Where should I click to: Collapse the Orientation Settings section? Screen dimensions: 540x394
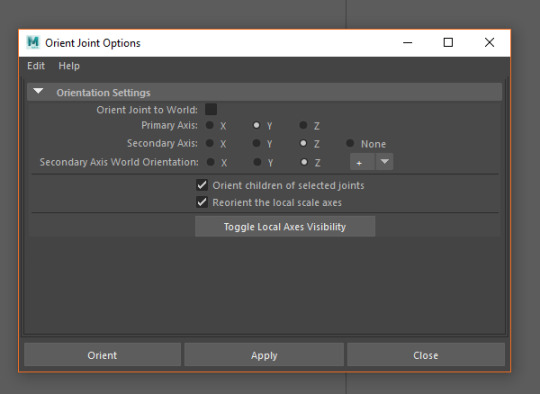coord(38,92)
